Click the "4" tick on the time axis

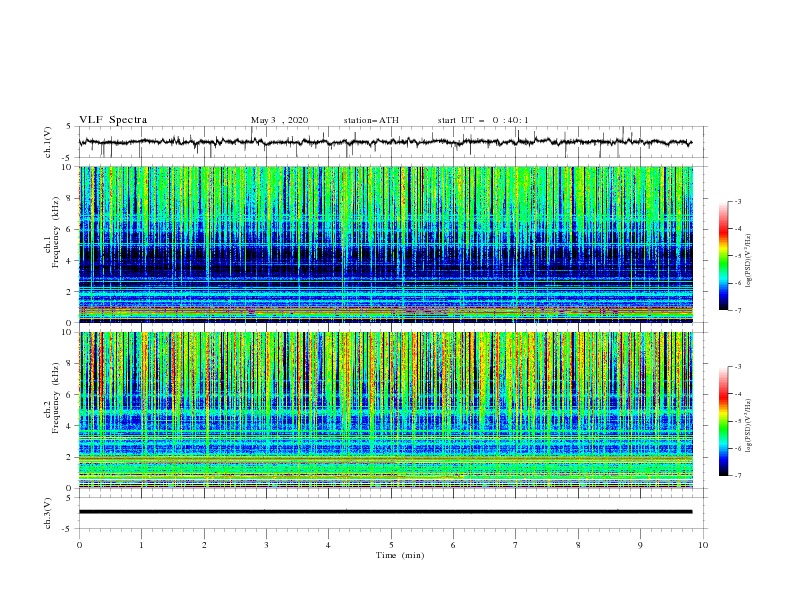(328, 545)
